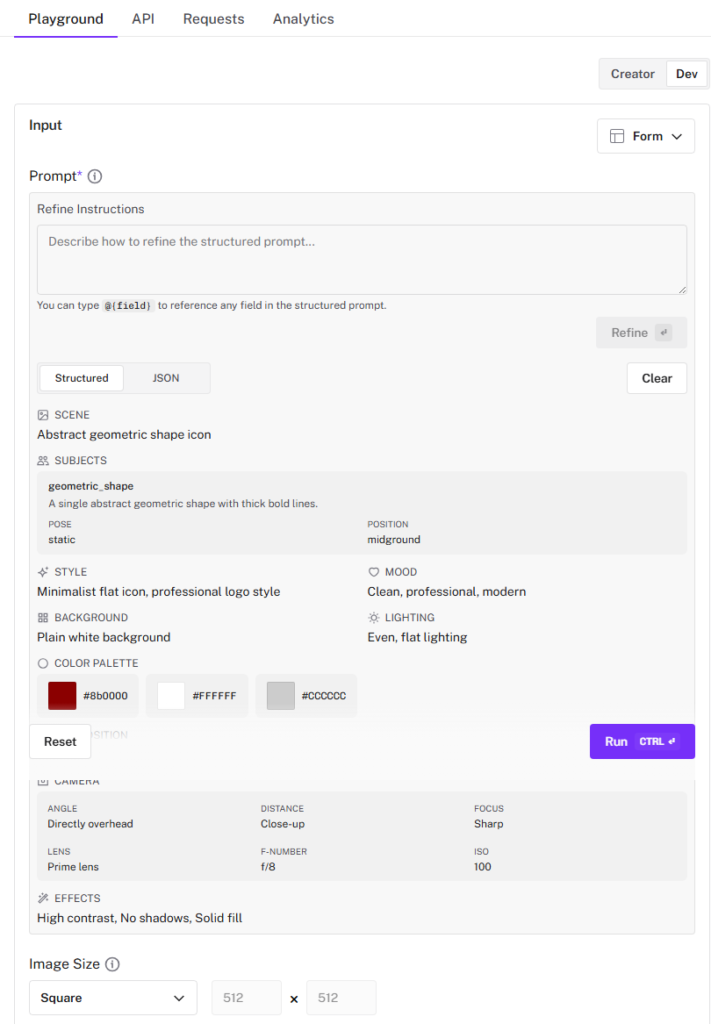Switch to Dev mode
This screenshot has height=1024, width=711.
point(686,74)
